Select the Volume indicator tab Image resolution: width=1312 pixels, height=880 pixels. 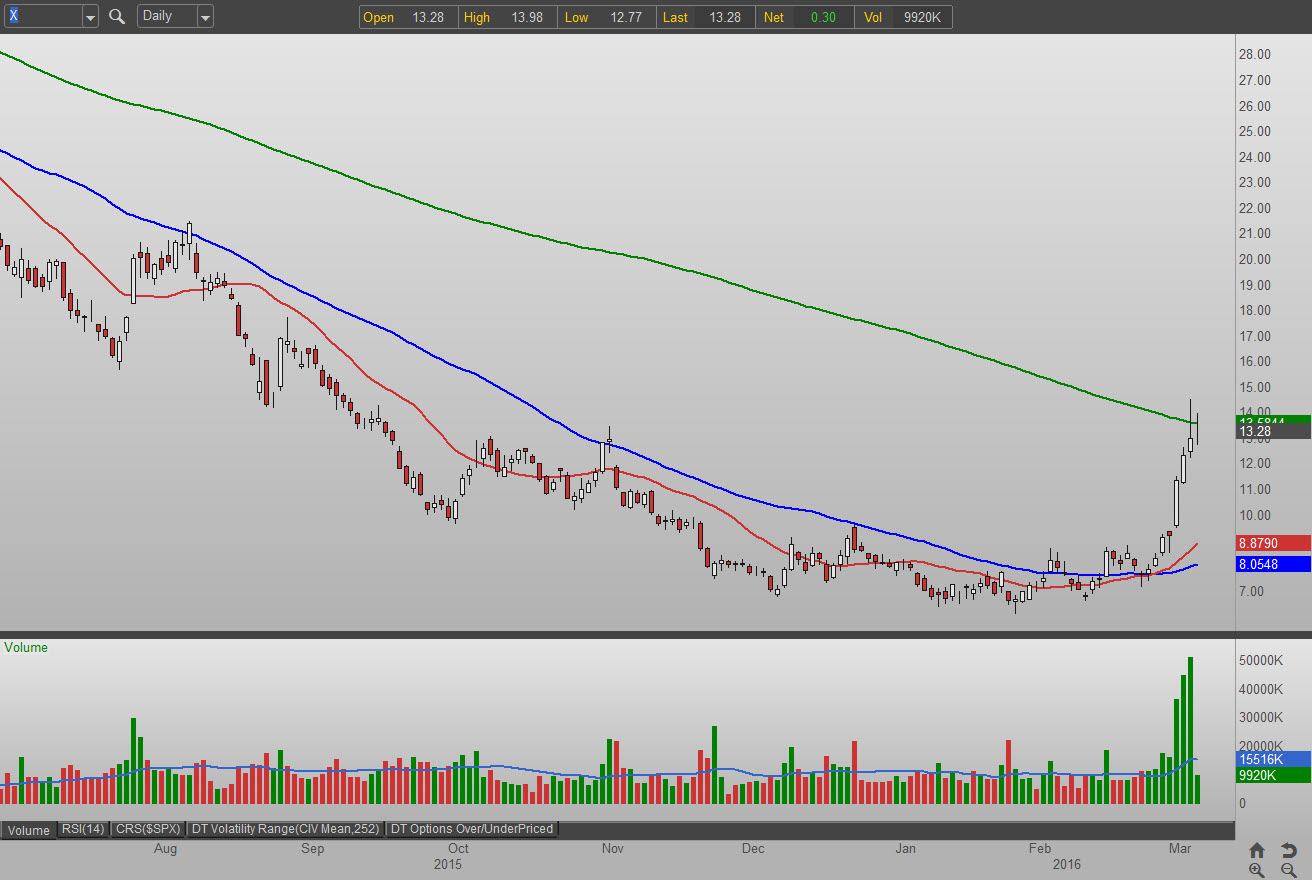point(29,829)
